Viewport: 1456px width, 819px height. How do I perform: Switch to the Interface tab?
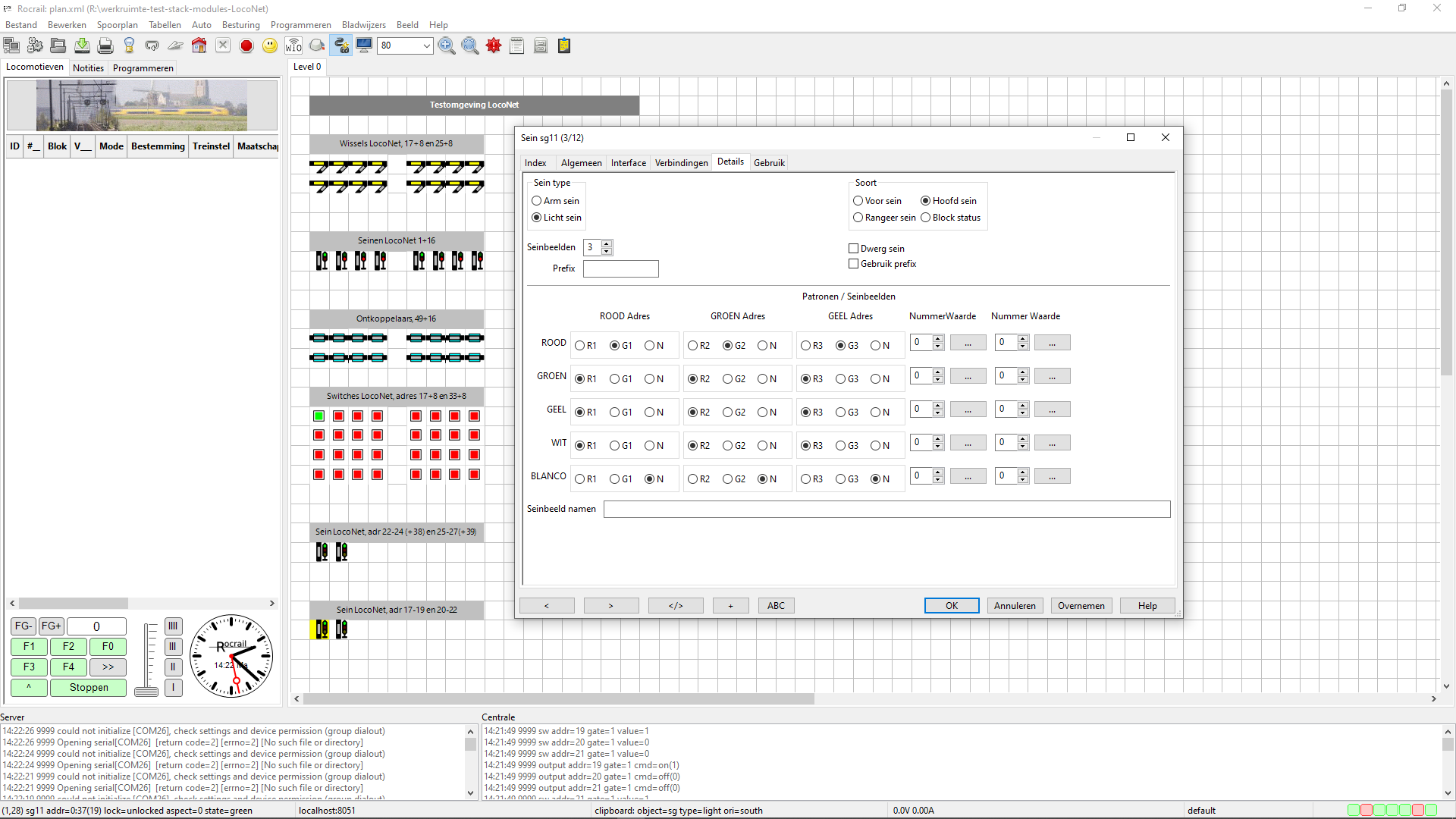(628, 163)
